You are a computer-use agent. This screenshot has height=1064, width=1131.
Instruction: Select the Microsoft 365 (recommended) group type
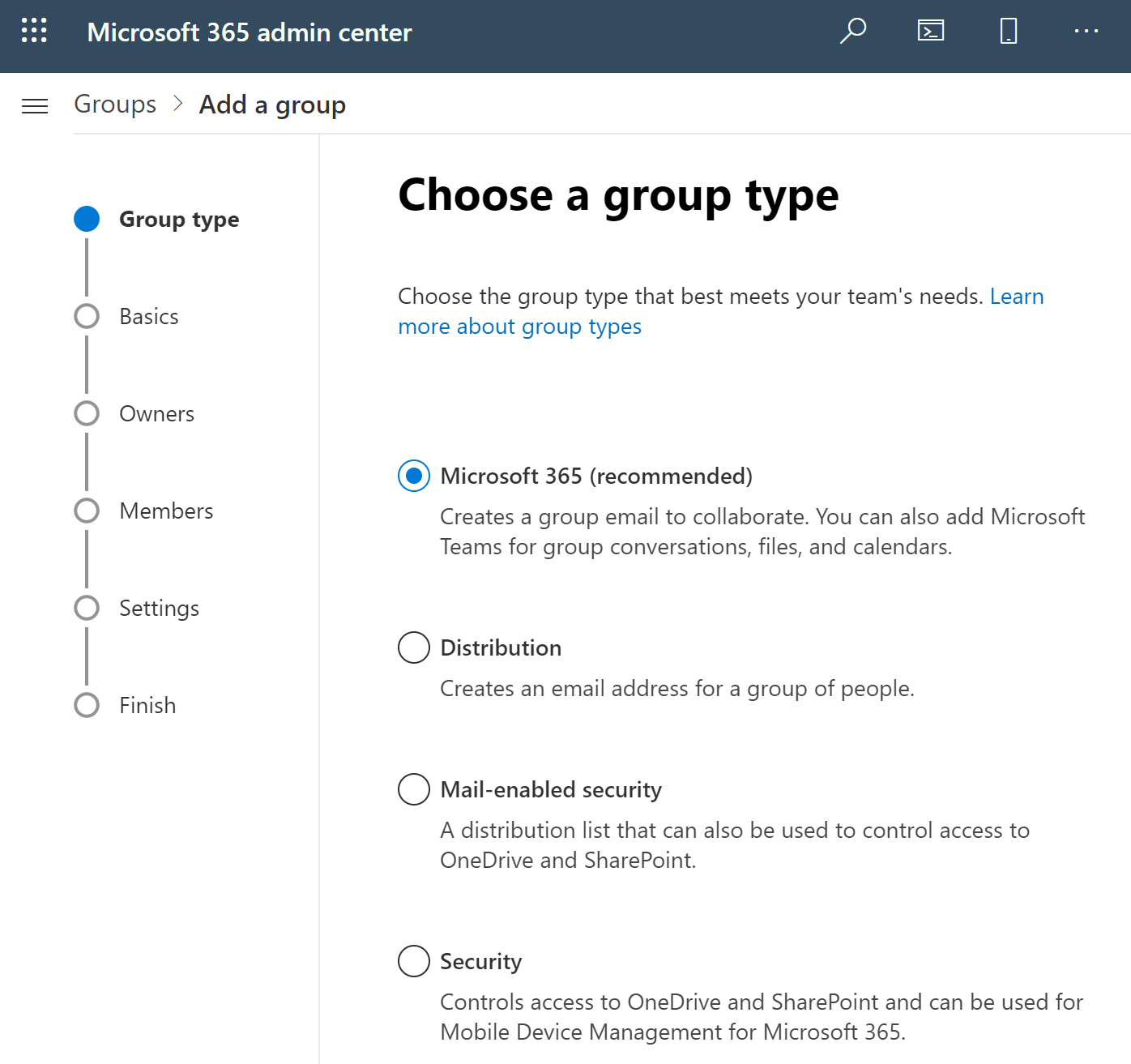pyautogui.click(x=413, y=476)
